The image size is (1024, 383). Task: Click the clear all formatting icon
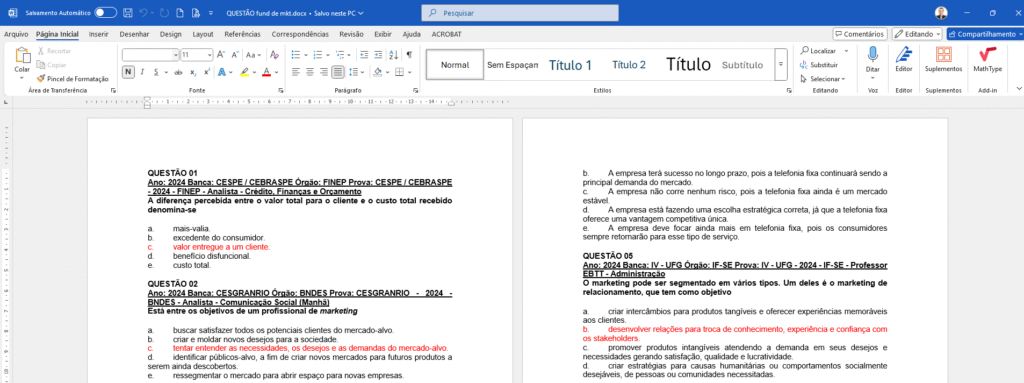tap(274, 55)
